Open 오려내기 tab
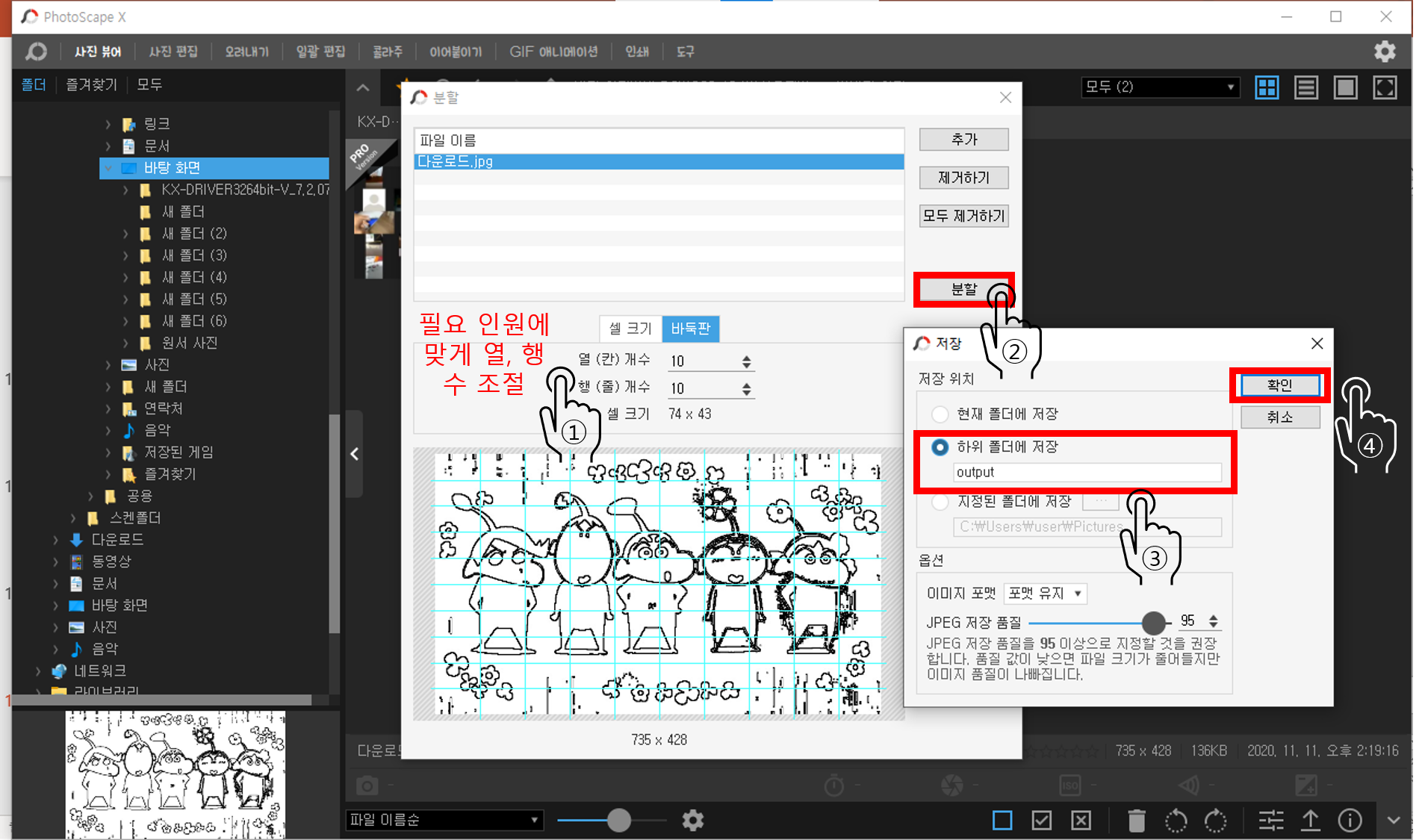This screenshot has height=840, width=1422. [x=246, y=52]
